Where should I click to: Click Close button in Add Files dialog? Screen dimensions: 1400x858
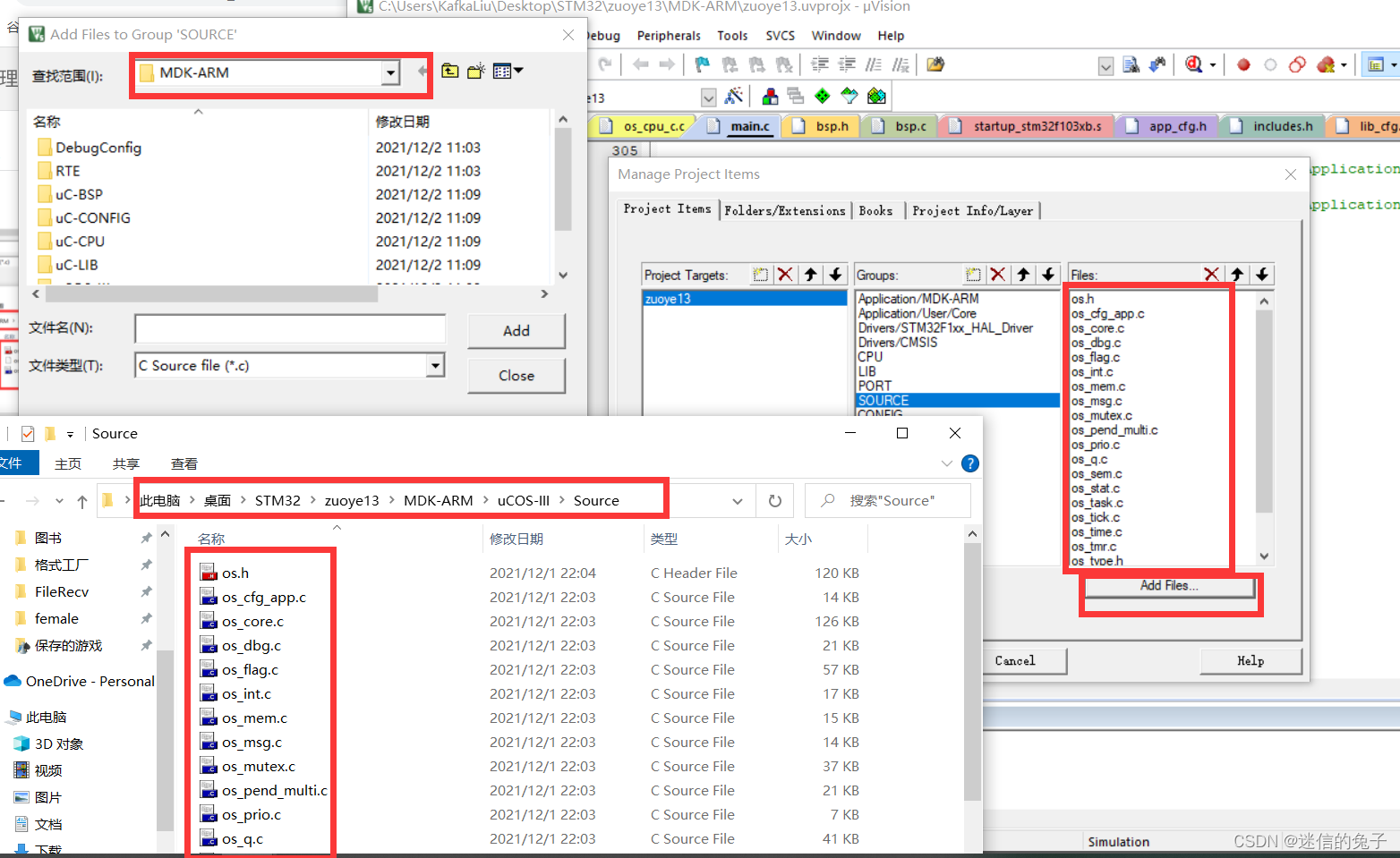516,376
